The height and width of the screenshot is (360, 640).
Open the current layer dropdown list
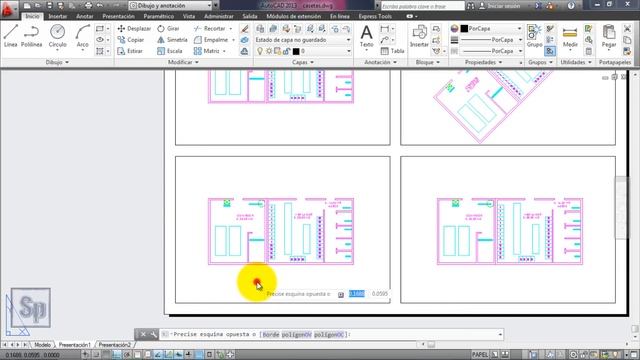pos(303,51)
